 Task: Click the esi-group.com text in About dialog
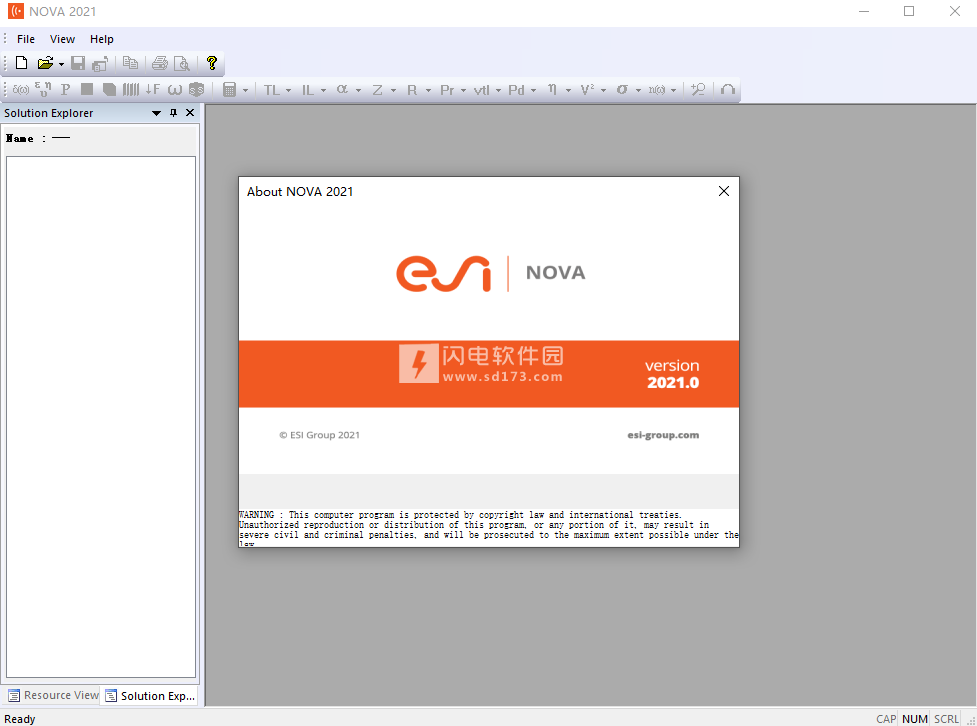(663, 435)
